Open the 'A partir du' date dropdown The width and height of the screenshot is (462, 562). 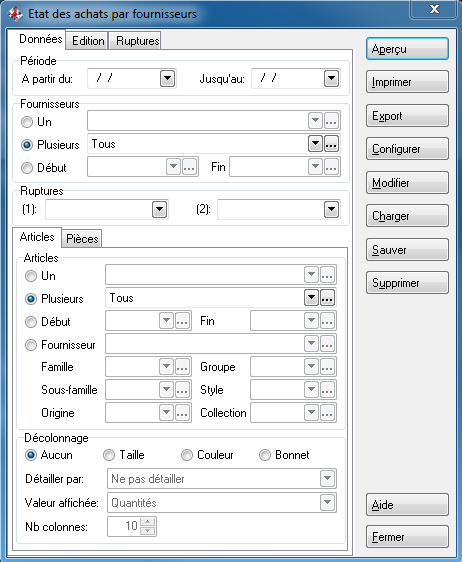167,78
